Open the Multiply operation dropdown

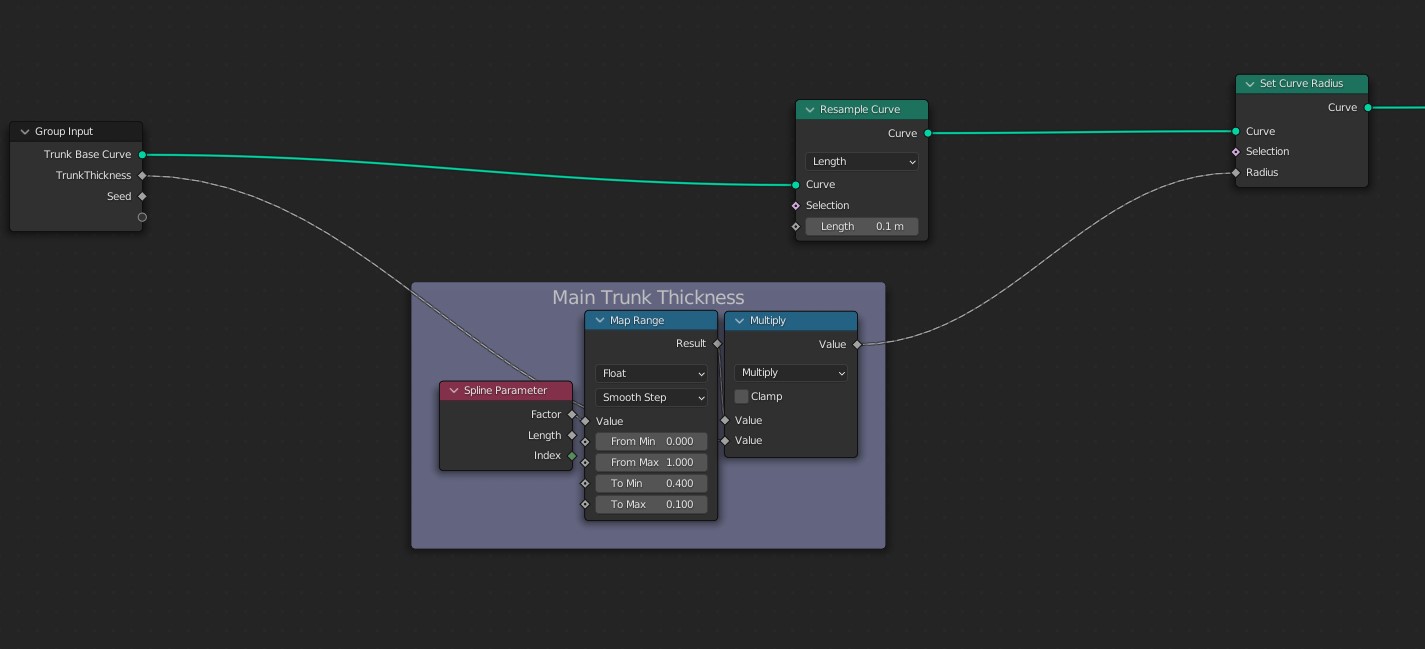point(791,372)
